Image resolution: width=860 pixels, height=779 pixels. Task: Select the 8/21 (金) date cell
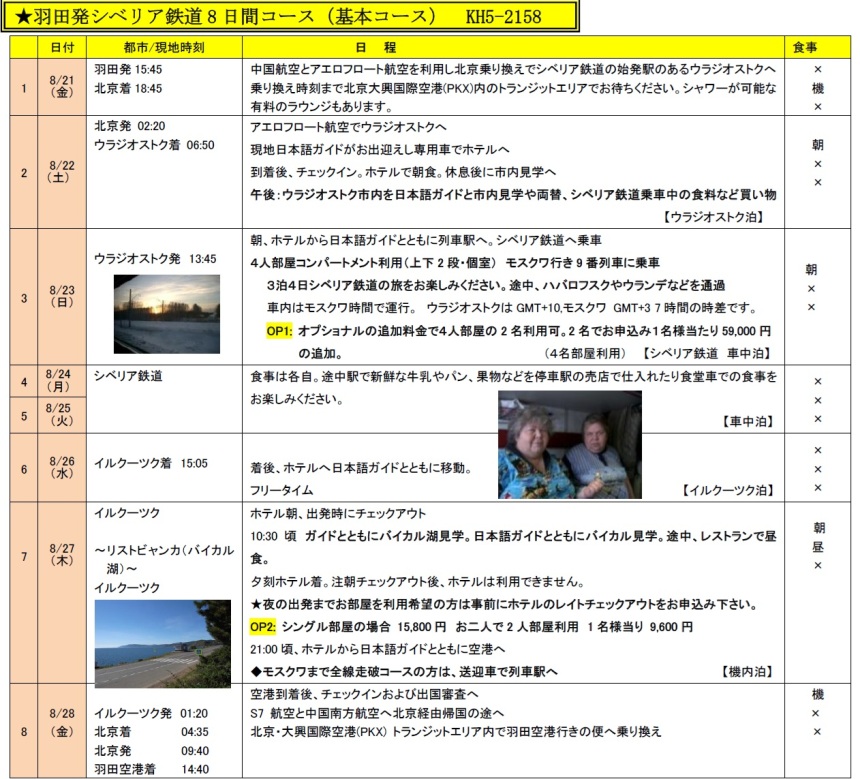click(x=62, y=87)
